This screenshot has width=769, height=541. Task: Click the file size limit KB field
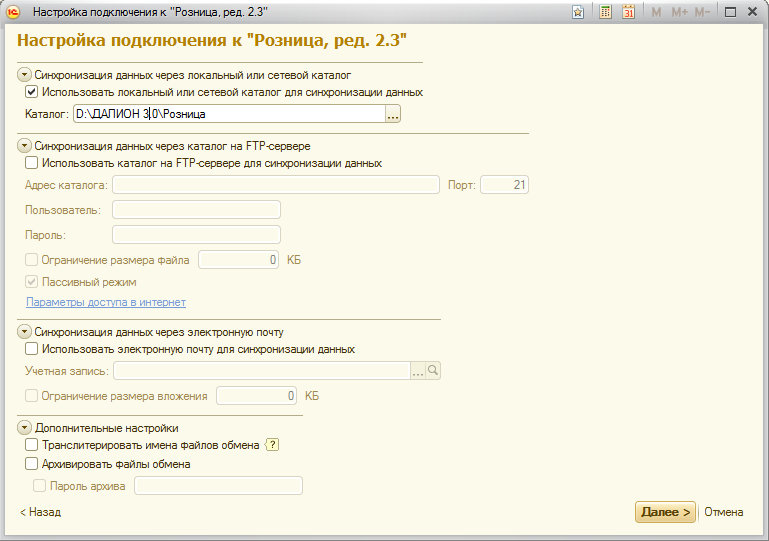click(x=238, y=260)
